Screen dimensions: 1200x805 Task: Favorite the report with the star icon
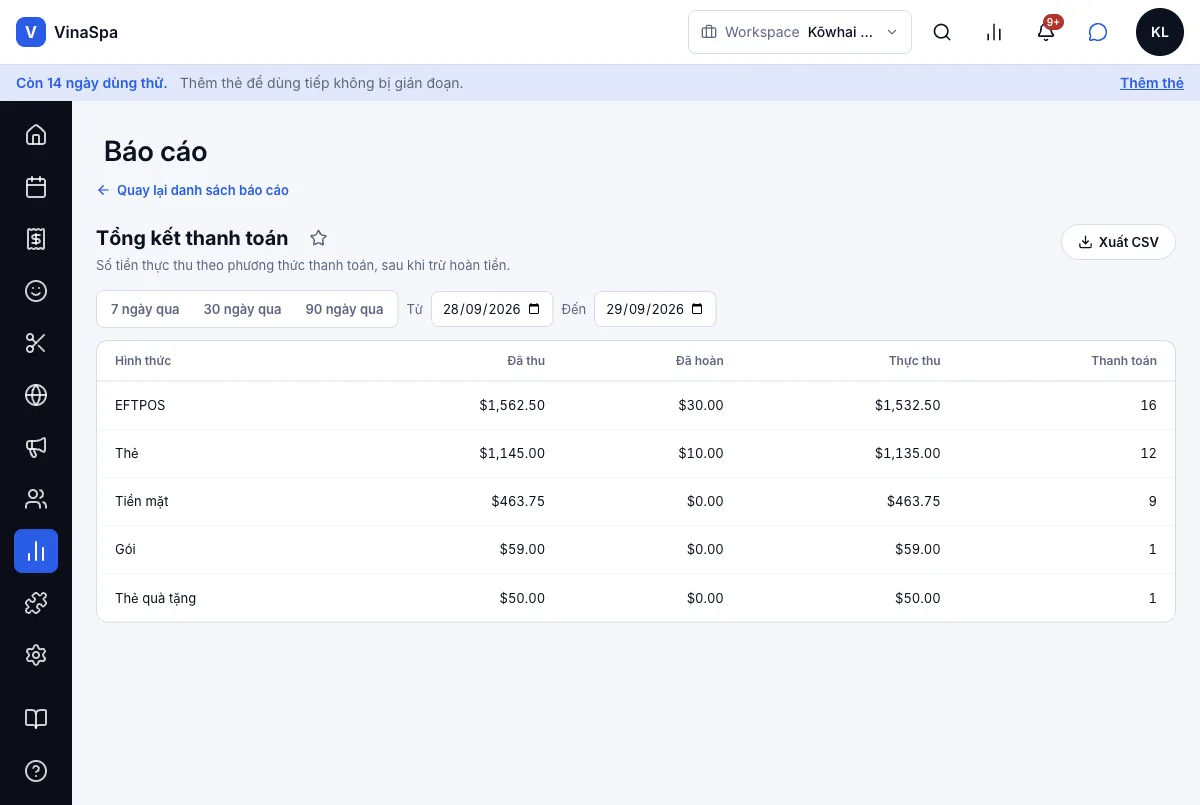318,238
